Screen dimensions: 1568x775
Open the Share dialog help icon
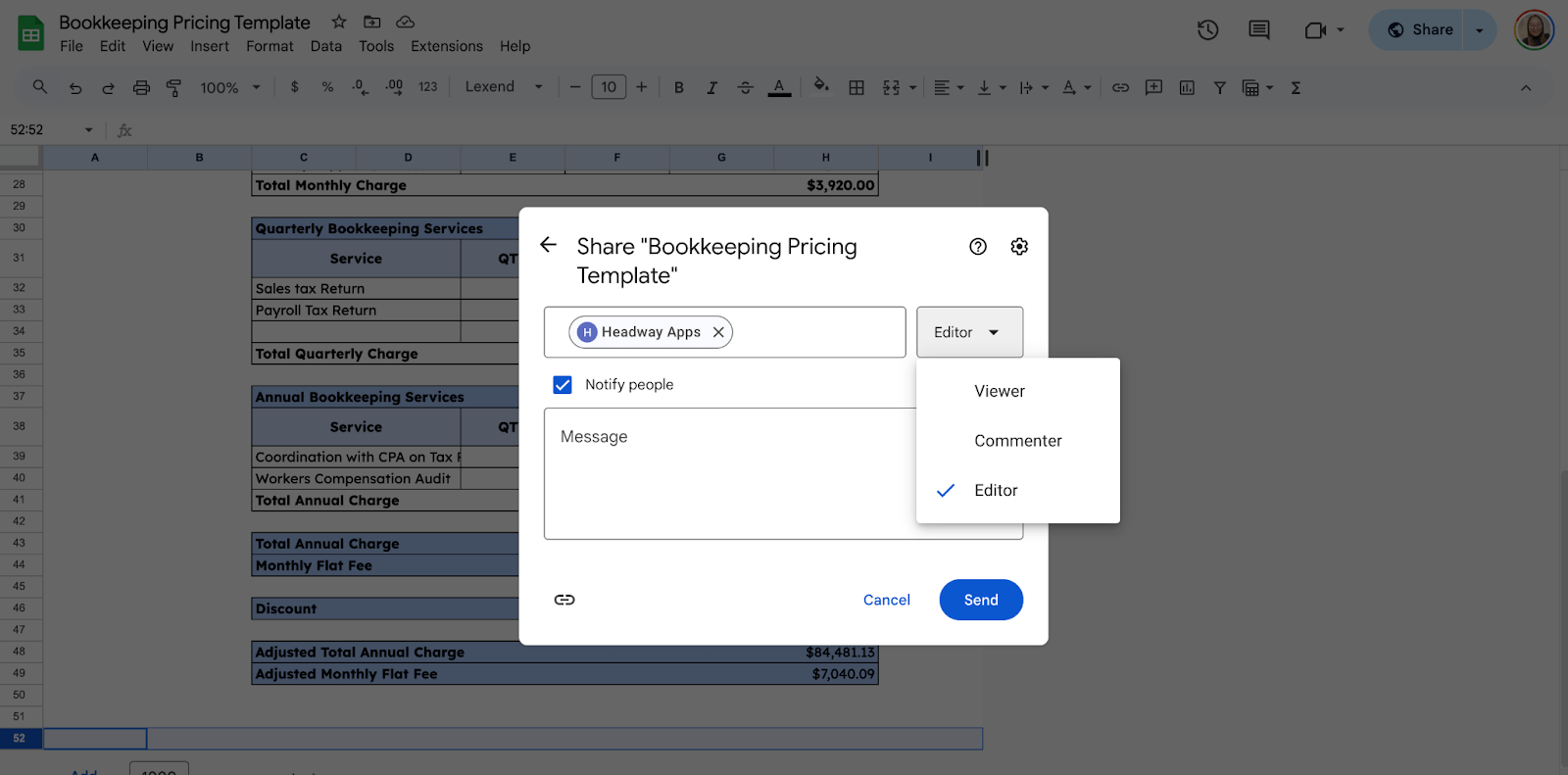point(977,247)
